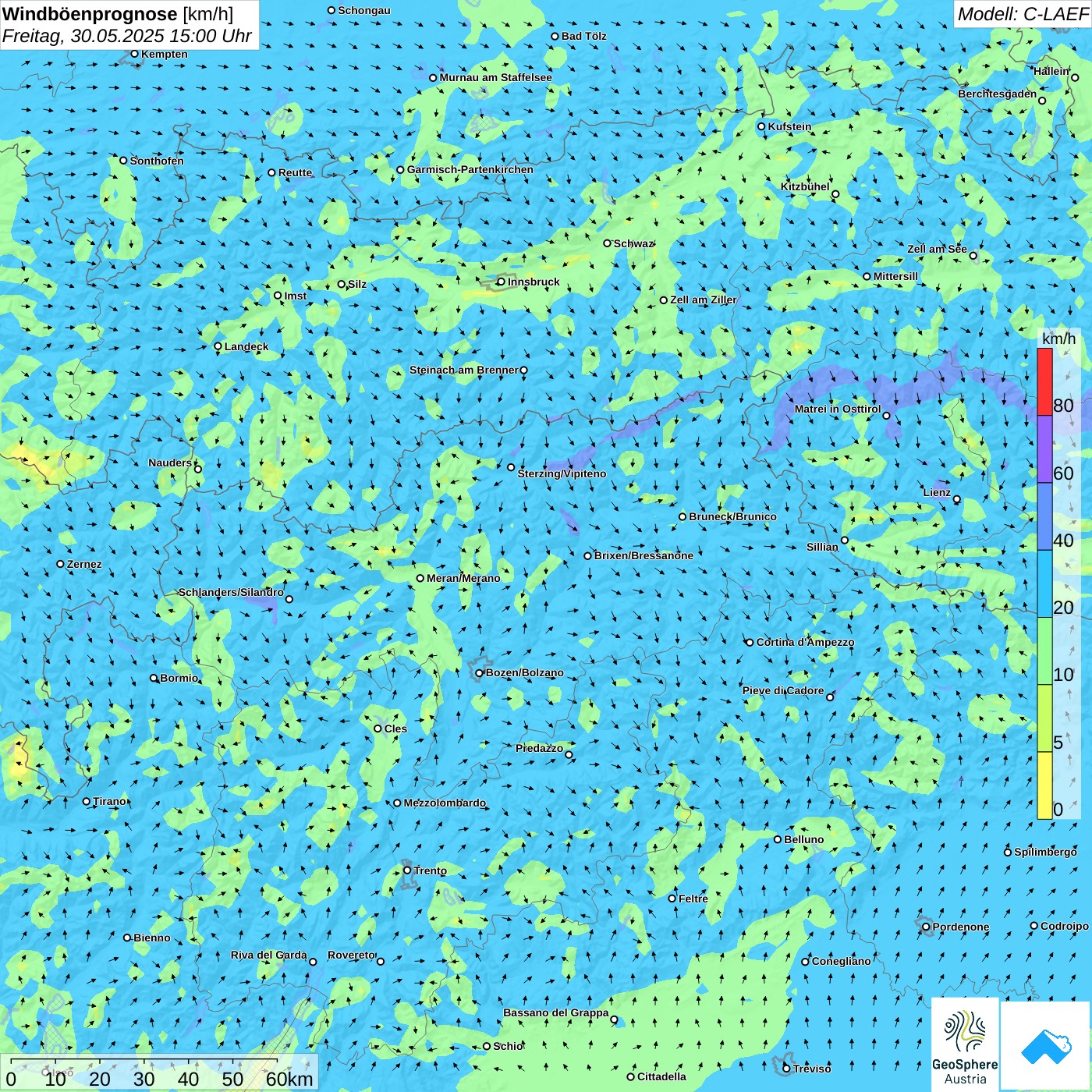1092x1092 pixels.
Task: Click the Bormio label
Action: 179,678
